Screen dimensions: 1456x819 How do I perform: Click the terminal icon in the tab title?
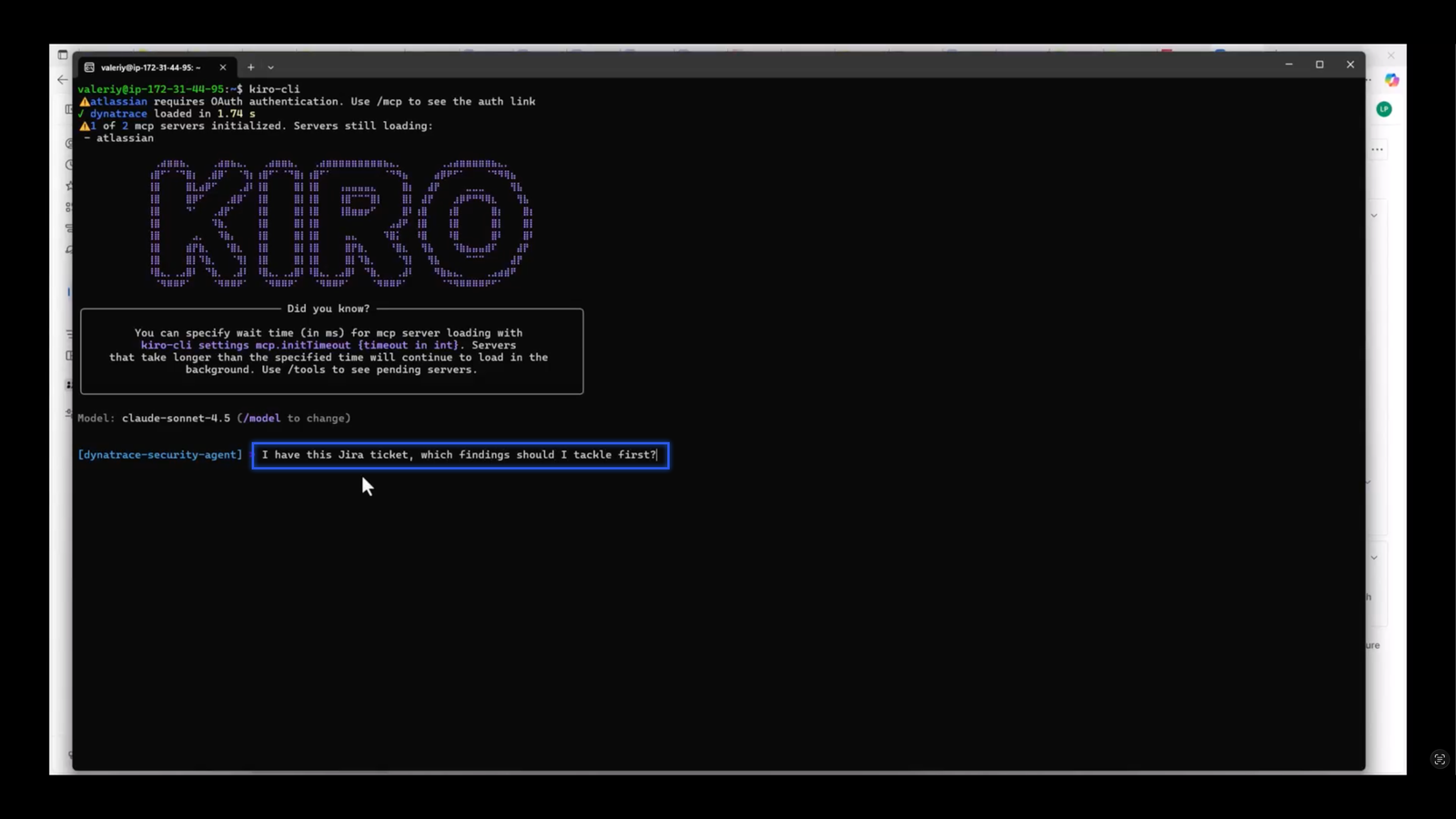89,67
